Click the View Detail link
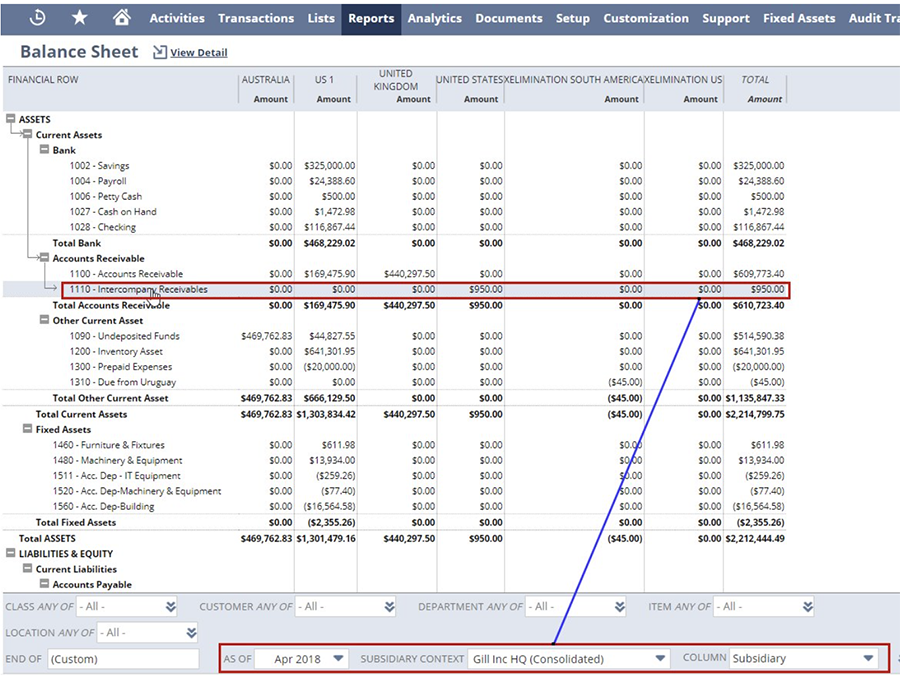 pos(198,53)
